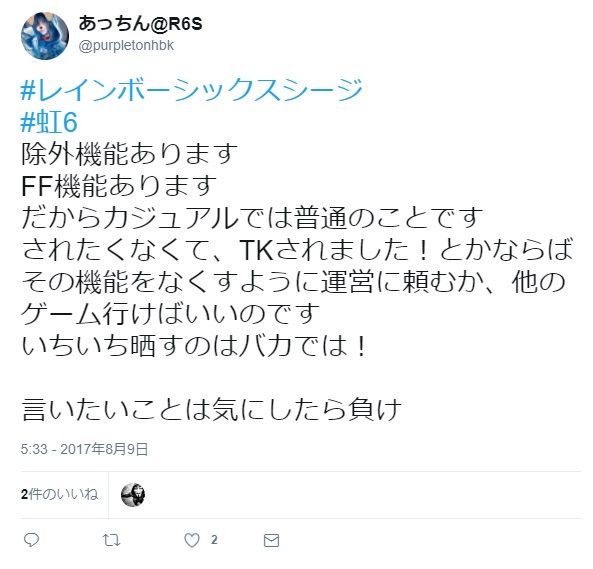The image size is (593, 569).
Task: Click the final line 言いたいことは気にしたら負け
Action: click(211, 409)
